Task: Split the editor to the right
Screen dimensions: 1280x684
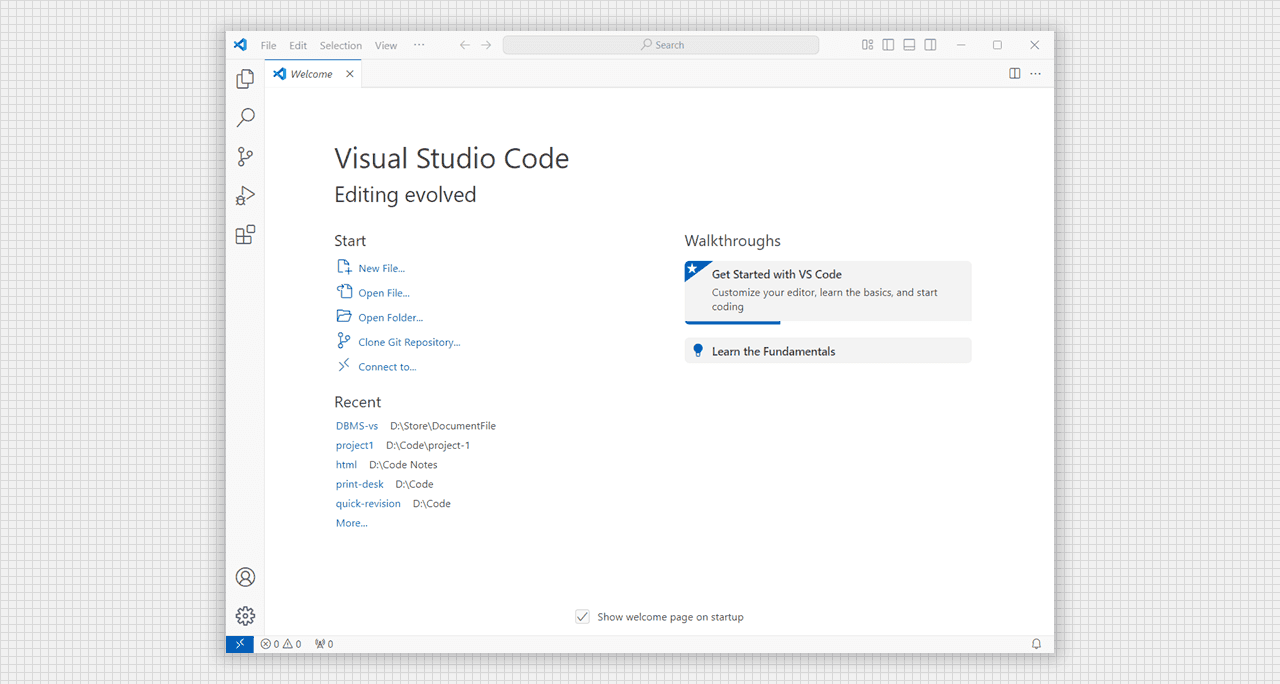Action: click(x=1015, y=74)
